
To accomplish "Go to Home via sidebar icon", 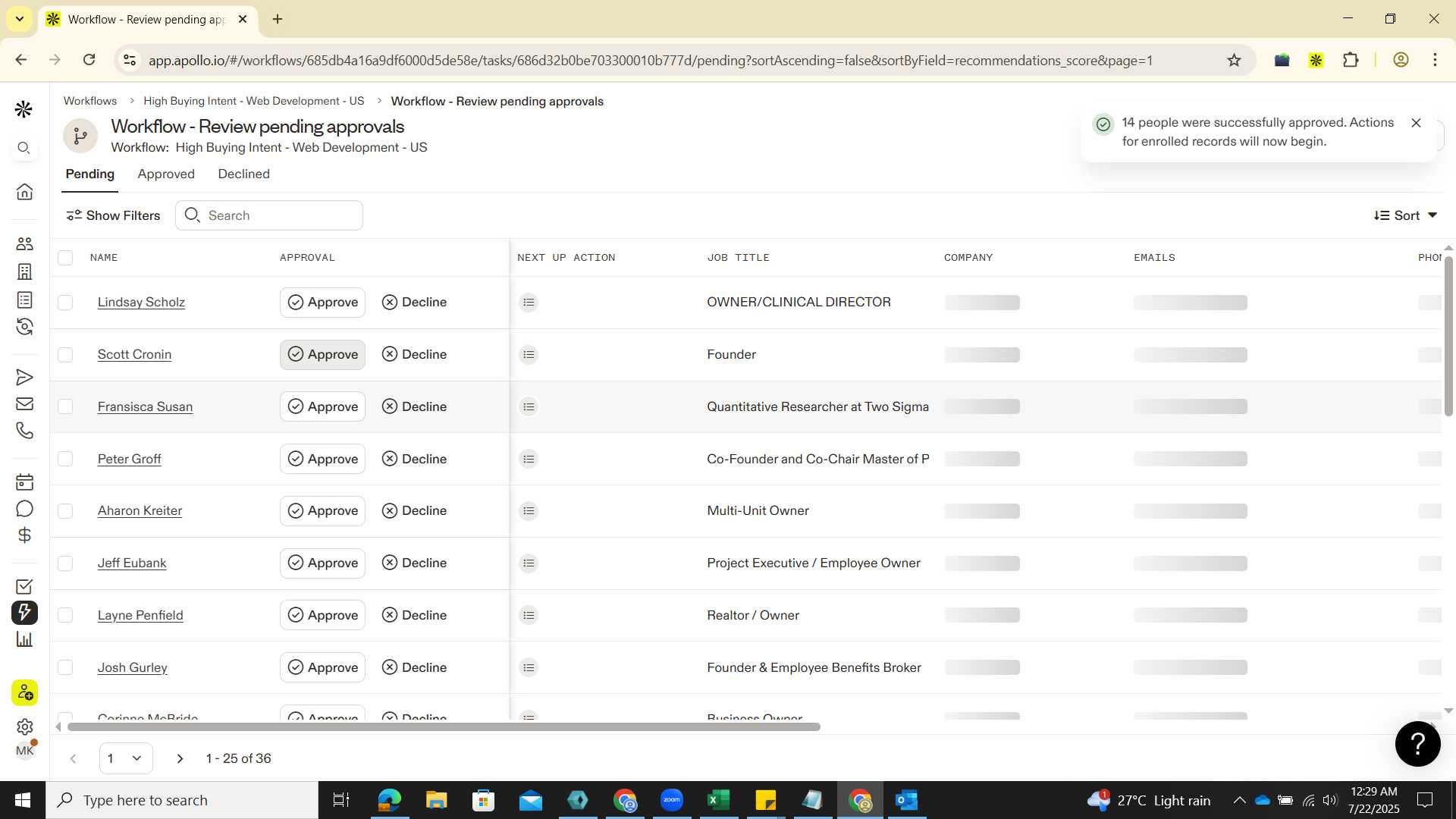I will point(24,192).
